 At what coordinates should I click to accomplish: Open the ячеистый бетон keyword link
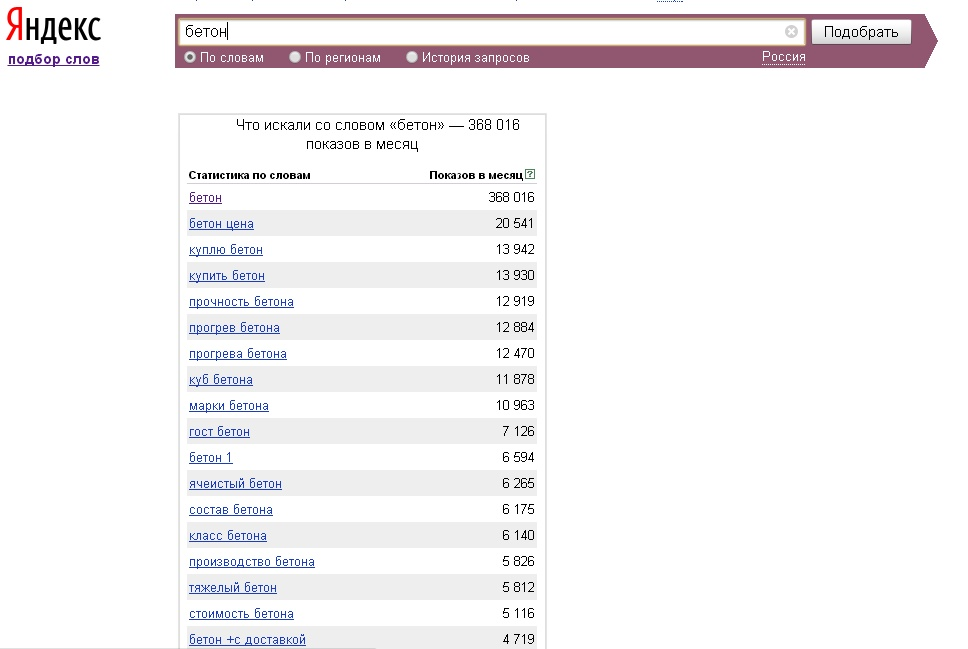235,484
